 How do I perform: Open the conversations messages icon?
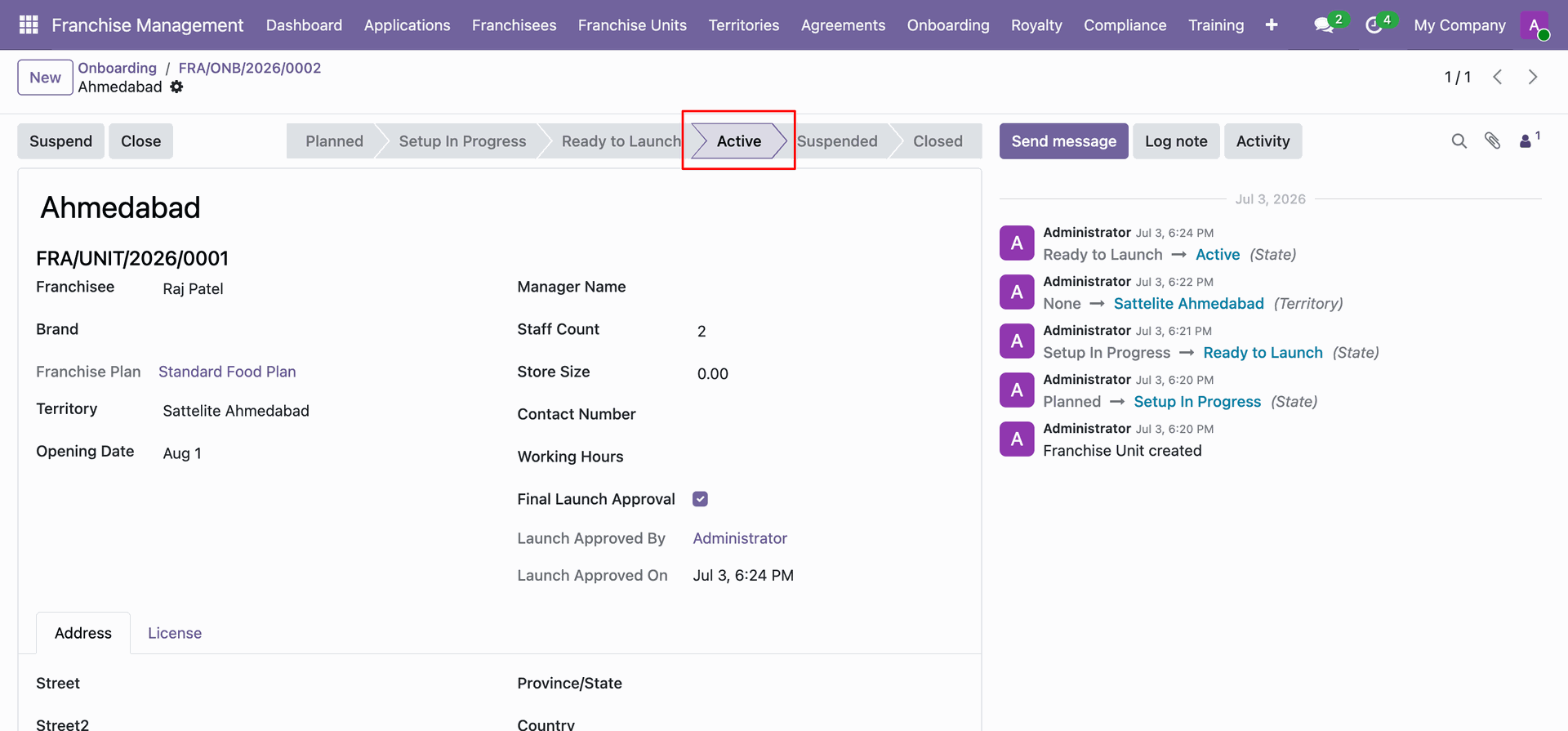[x=1324, y=25]
